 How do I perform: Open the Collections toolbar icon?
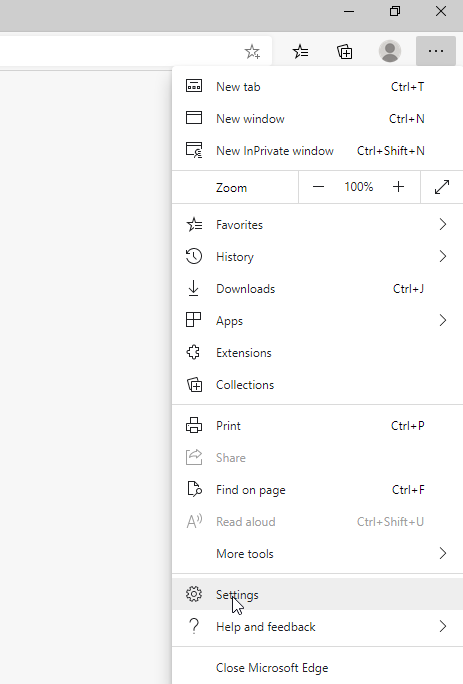coord(345,52)
